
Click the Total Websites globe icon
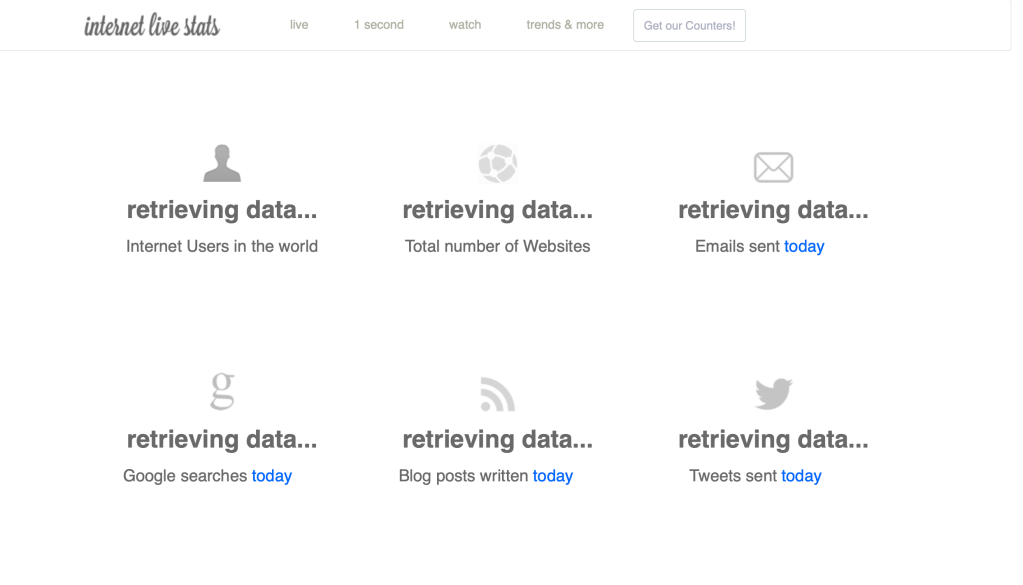point(497,164)
